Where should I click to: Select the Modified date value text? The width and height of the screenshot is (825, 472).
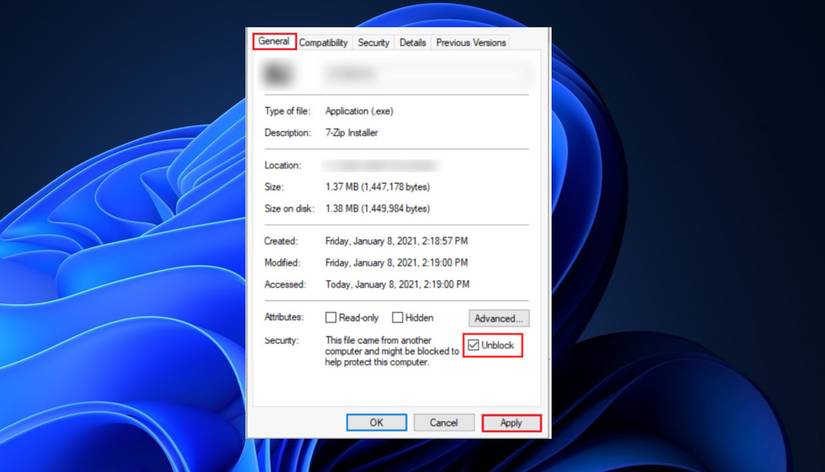(396, 263)
